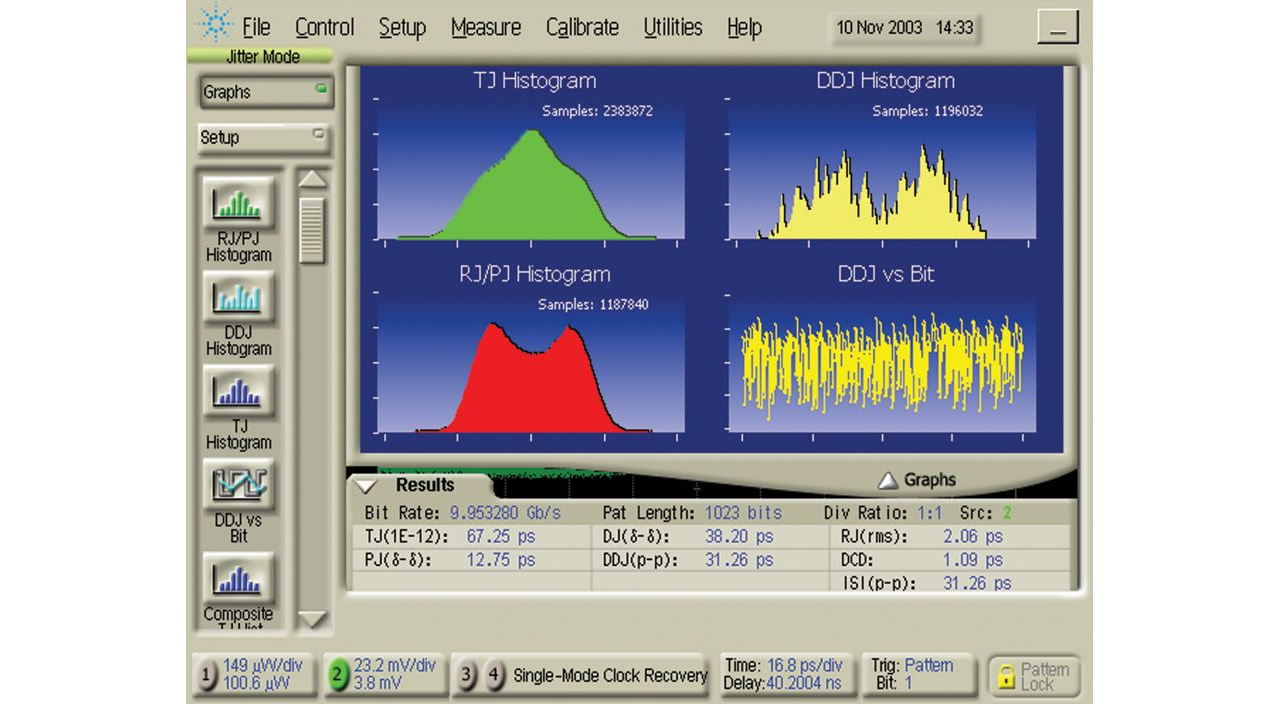Click the Pattern Lock padlock icon
Viewport: 1280px width, 704px height.
(x=1005, y=677)
